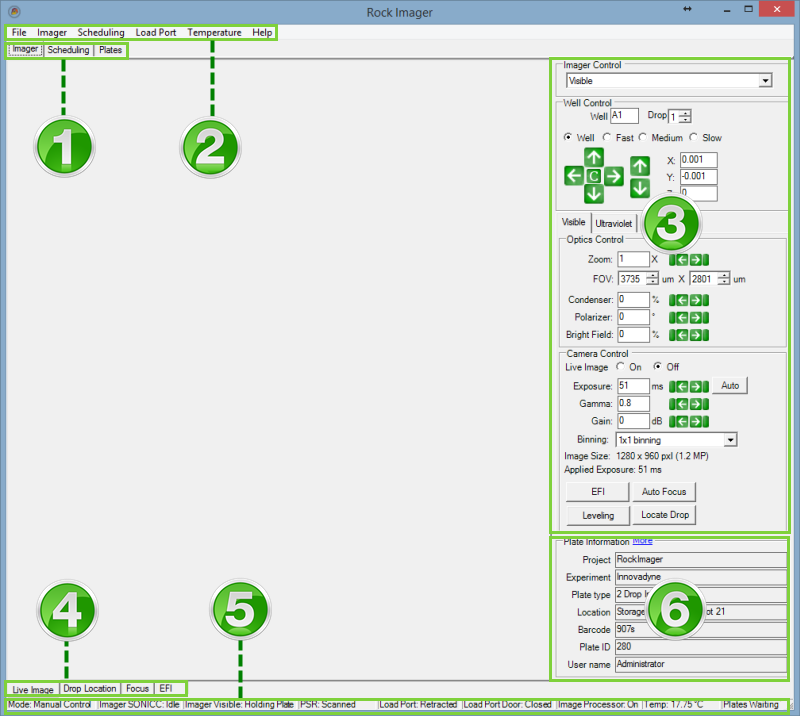The width and height of the screenshot is (800, 716).
Task: Move the well stage up with the arrow
Action: (x=594, y=157)
